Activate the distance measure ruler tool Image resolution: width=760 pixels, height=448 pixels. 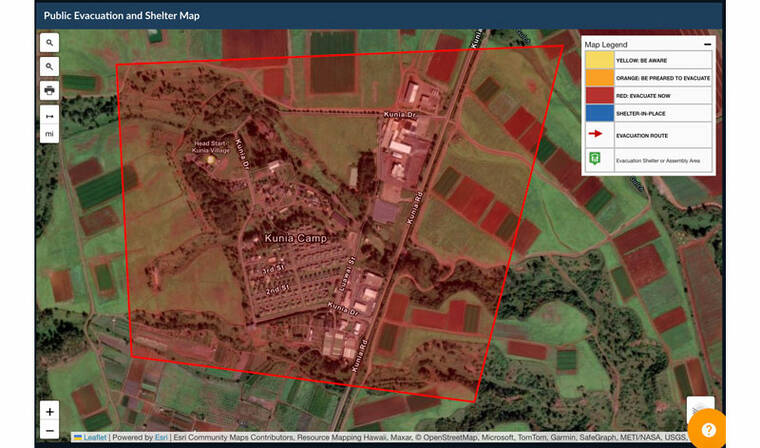click(x=50, y=115)
